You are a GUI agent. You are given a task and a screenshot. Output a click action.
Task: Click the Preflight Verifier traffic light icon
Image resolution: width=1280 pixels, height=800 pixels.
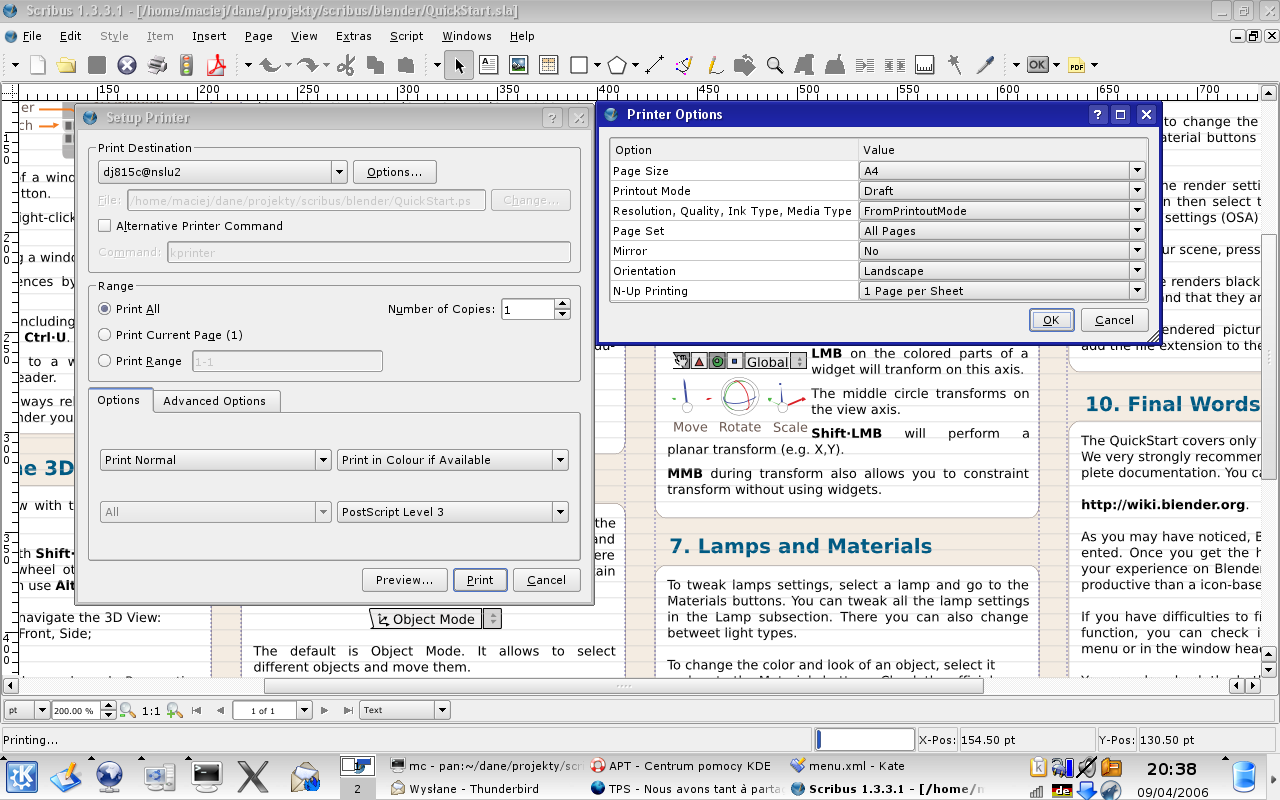(186, 66)
